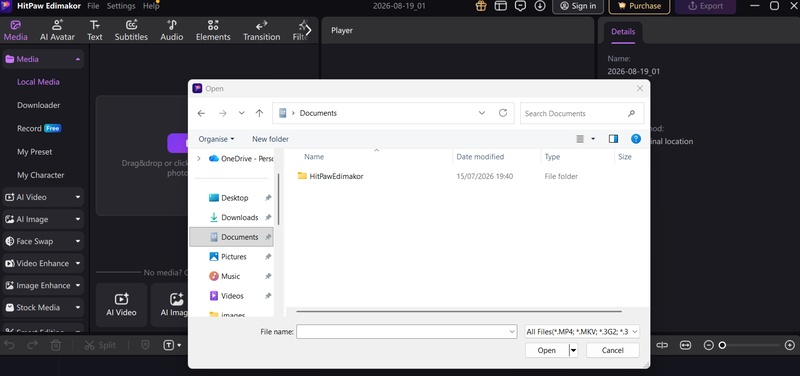
Task: Open the Settings menu
Action: (121, 6)
